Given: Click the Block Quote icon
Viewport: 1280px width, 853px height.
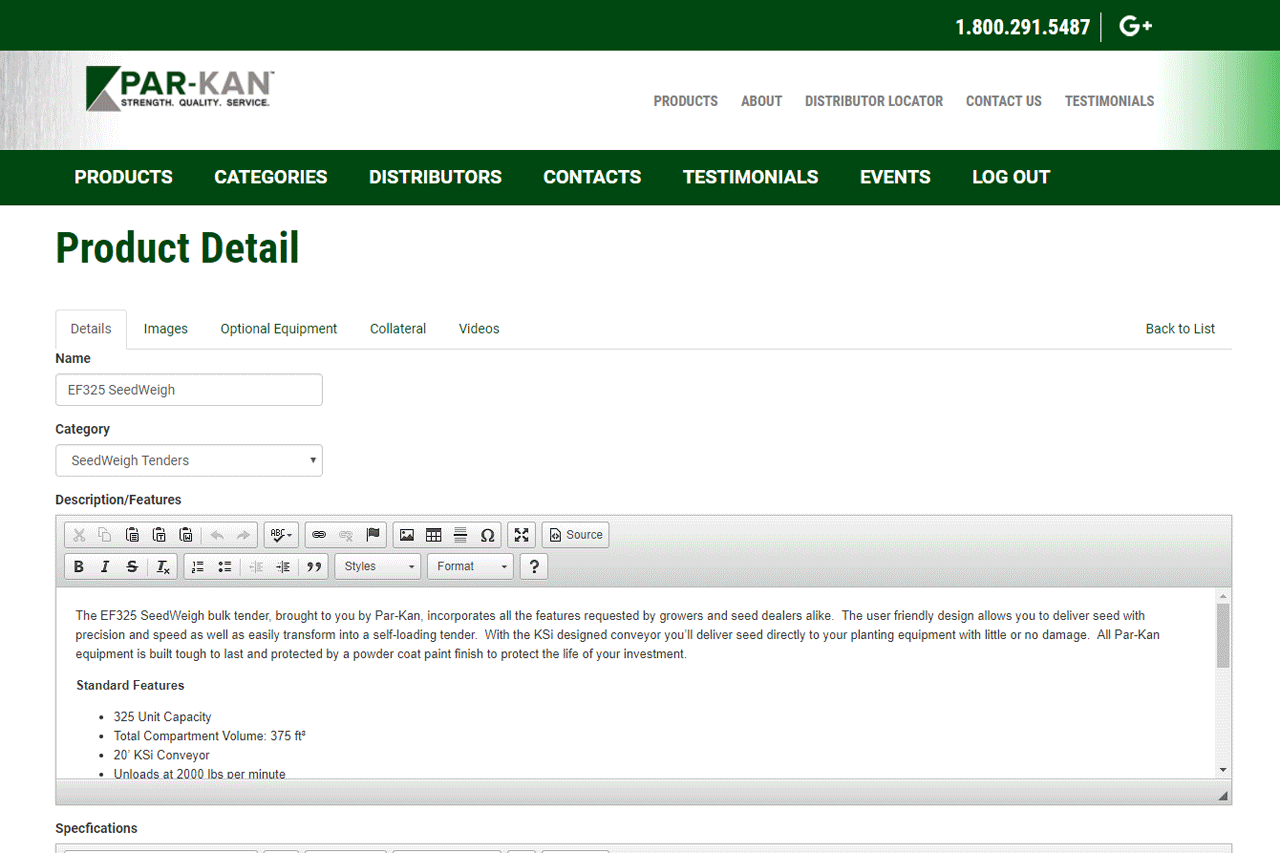Looking at the screenshot, I should tap(314, 567).
